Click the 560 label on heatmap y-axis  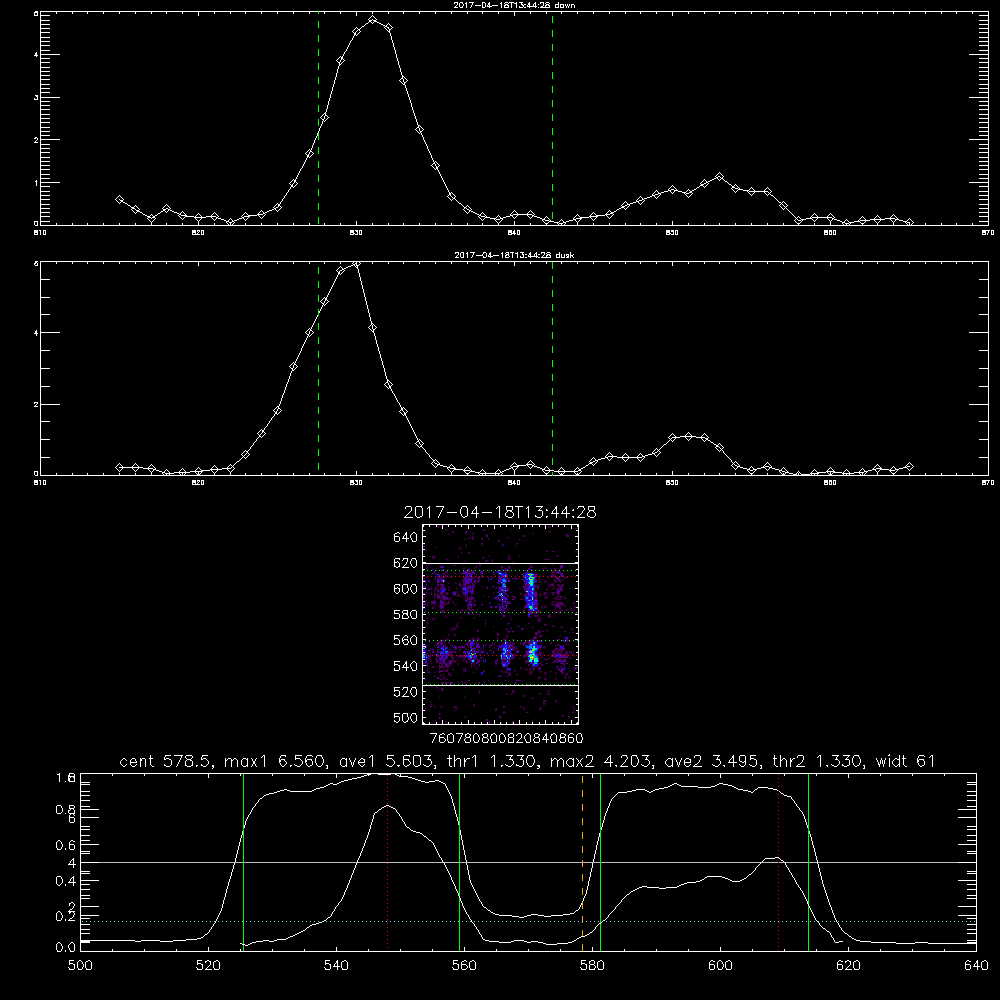(406, 640)
